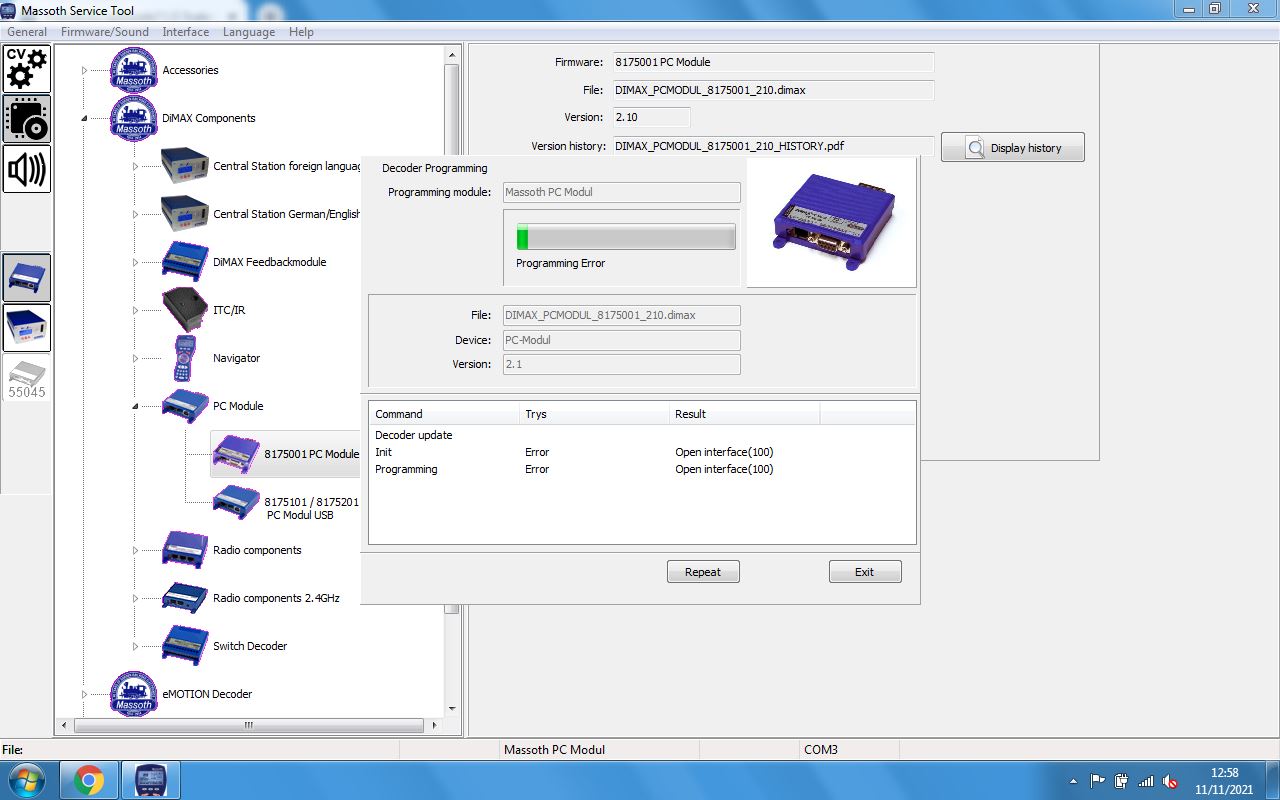
Task: Click the Massoth logo next to Accessories
Action: pyautogui.click(x=133, y=70)
